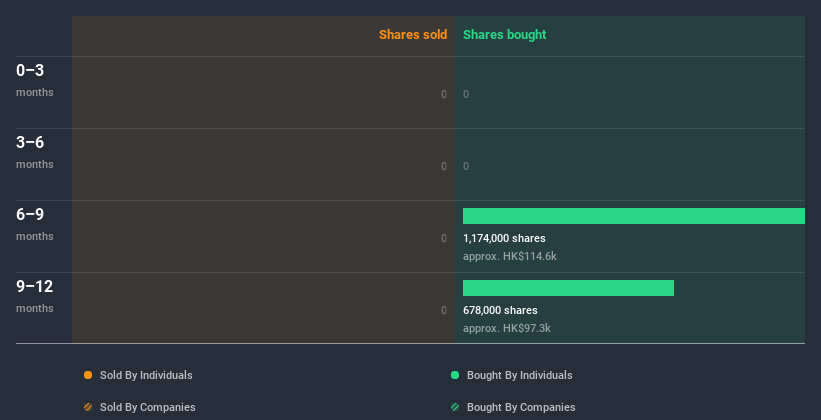
Task: Click the approx. HK$114.6k amount
Action: [x=509, y=256]
